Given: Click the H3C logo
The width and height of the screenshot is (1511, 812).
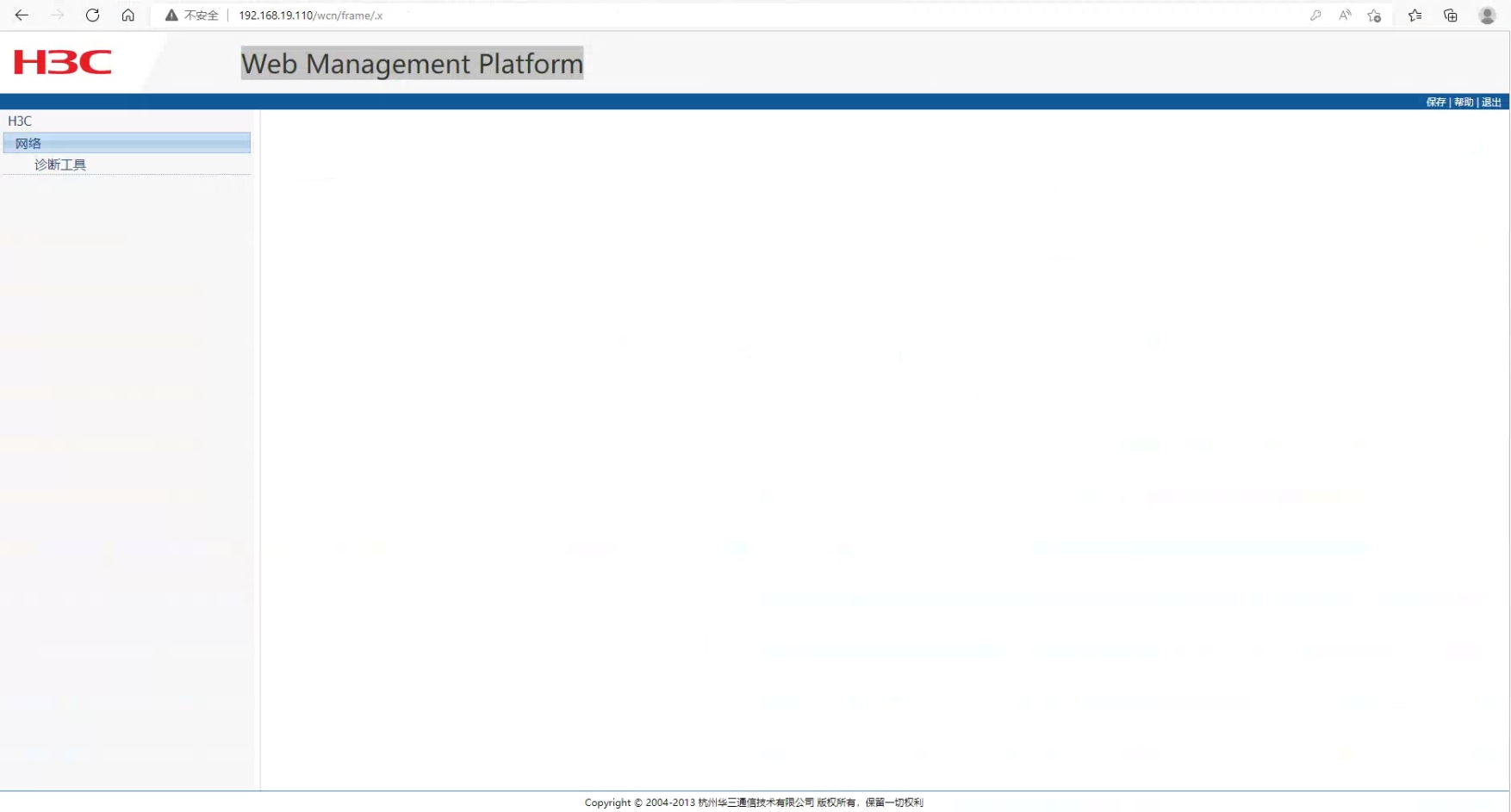Looking at the screenshot, I should point(63,62).
